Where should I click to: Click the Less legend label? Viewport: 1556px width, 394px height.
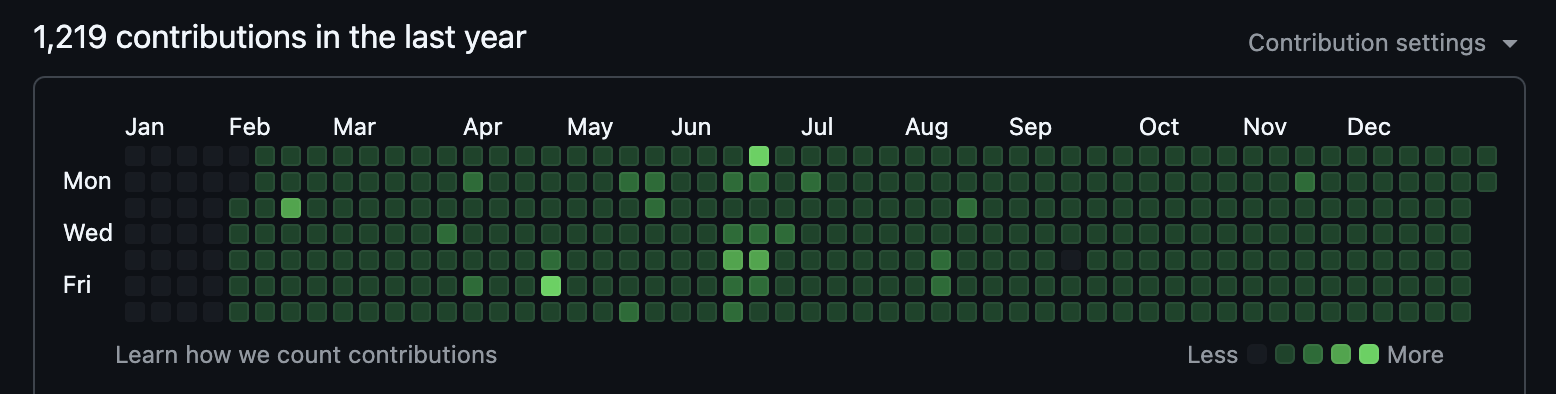pyautogui.click(x=1212, y=355)
